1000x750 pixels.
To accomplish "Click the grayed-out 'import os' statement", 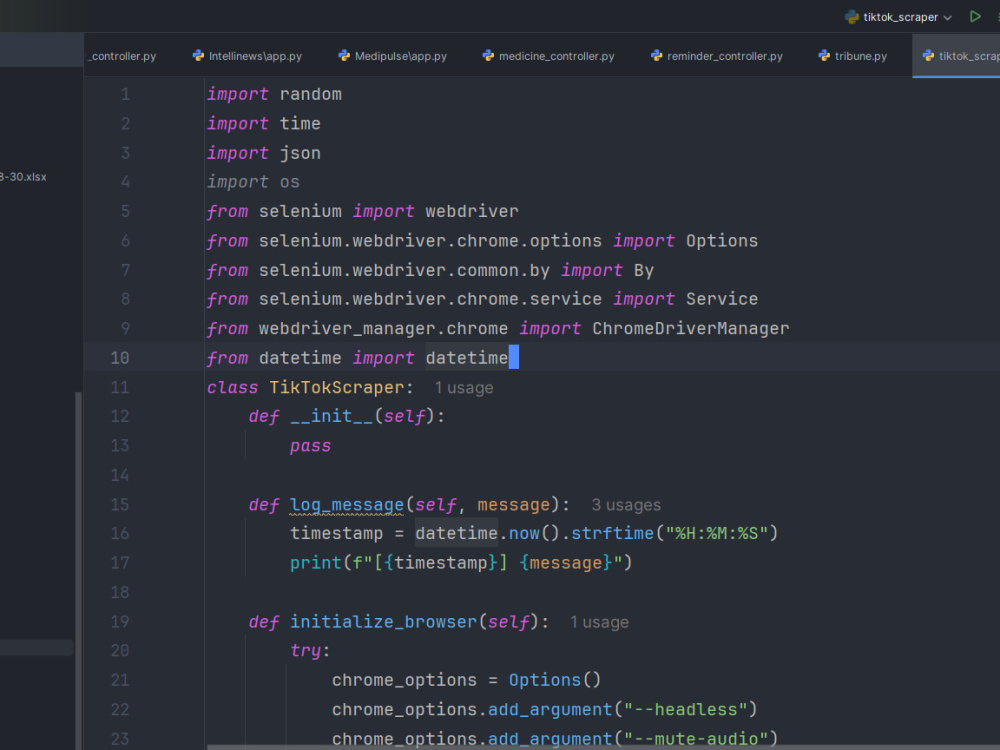I will pos(253,182).
